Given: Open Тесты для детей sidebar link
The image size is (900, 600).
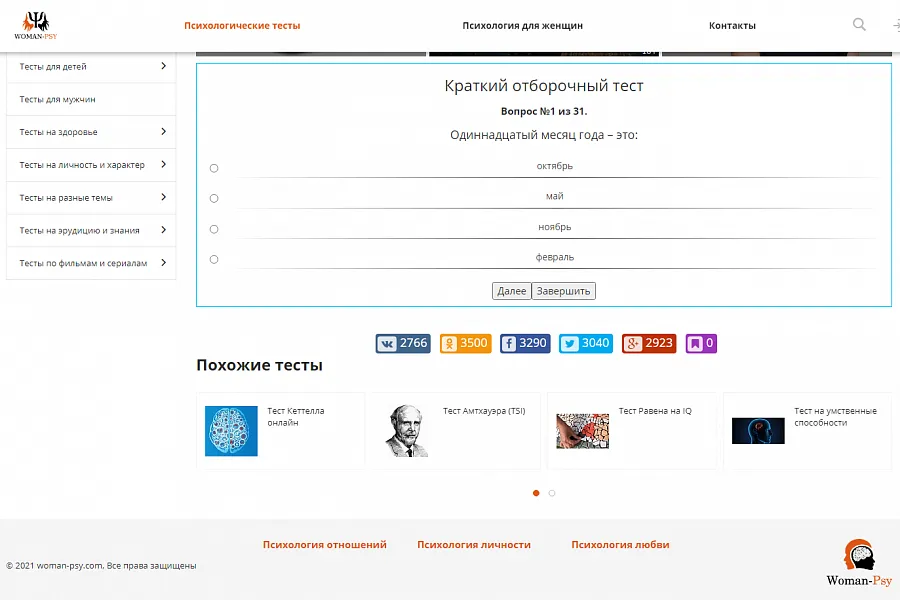Looking at the screenshot, I should point(53,67).
